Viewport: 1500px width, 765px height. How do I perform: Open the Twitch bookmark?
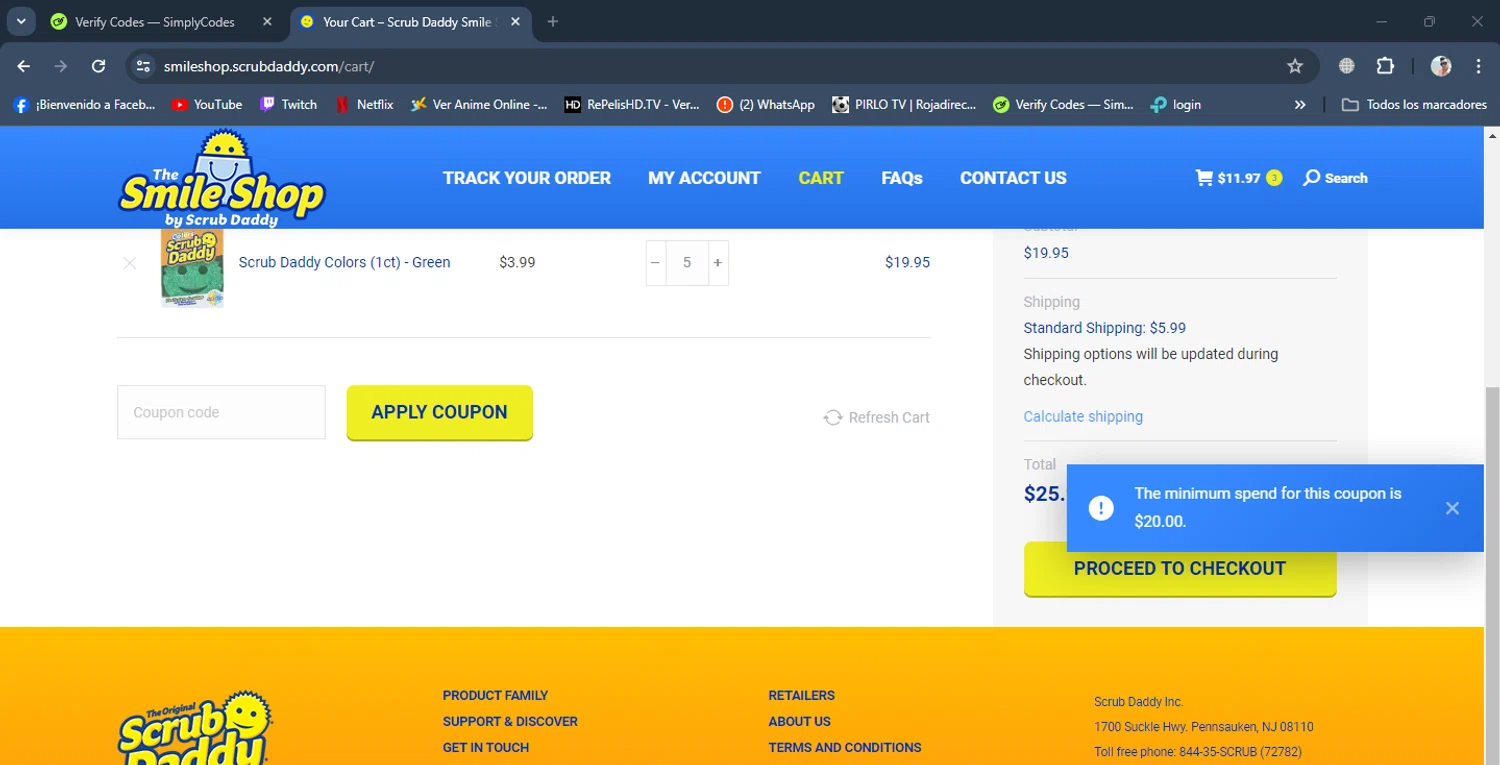click(289, 104)
